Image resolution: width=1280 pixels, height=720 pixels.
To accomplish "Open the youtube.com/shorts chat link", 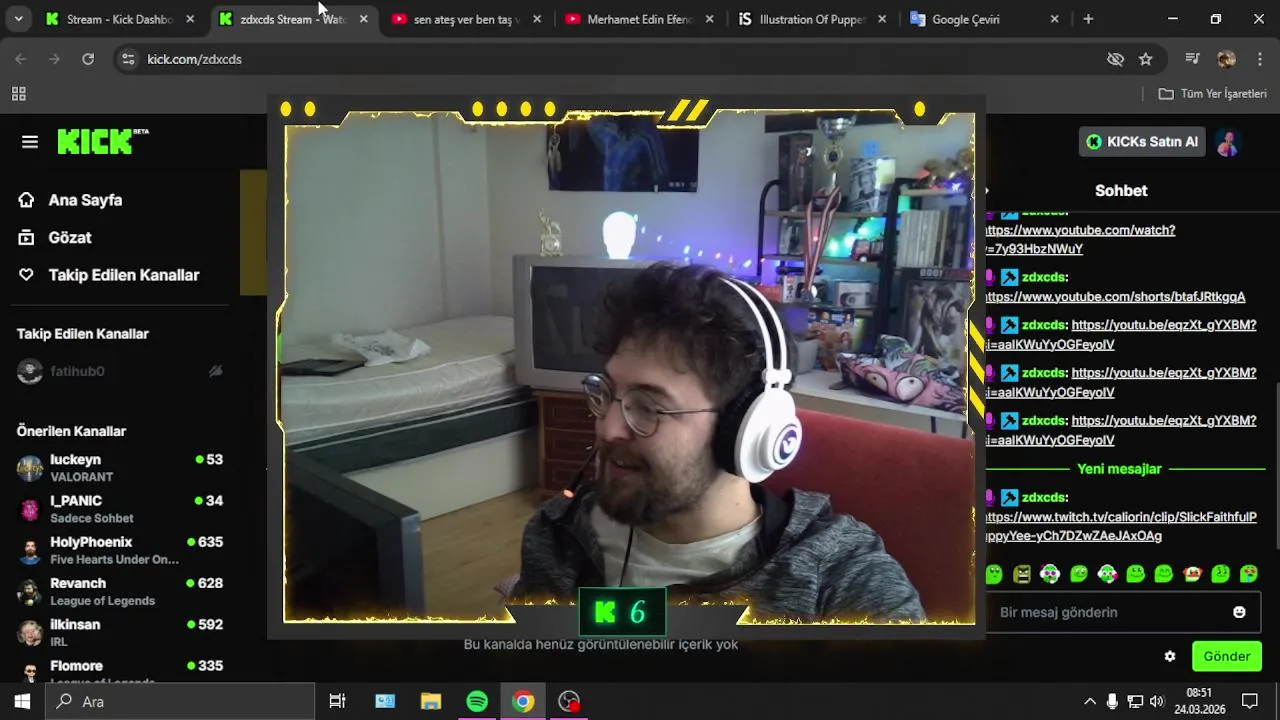I will click(1115, 297).
